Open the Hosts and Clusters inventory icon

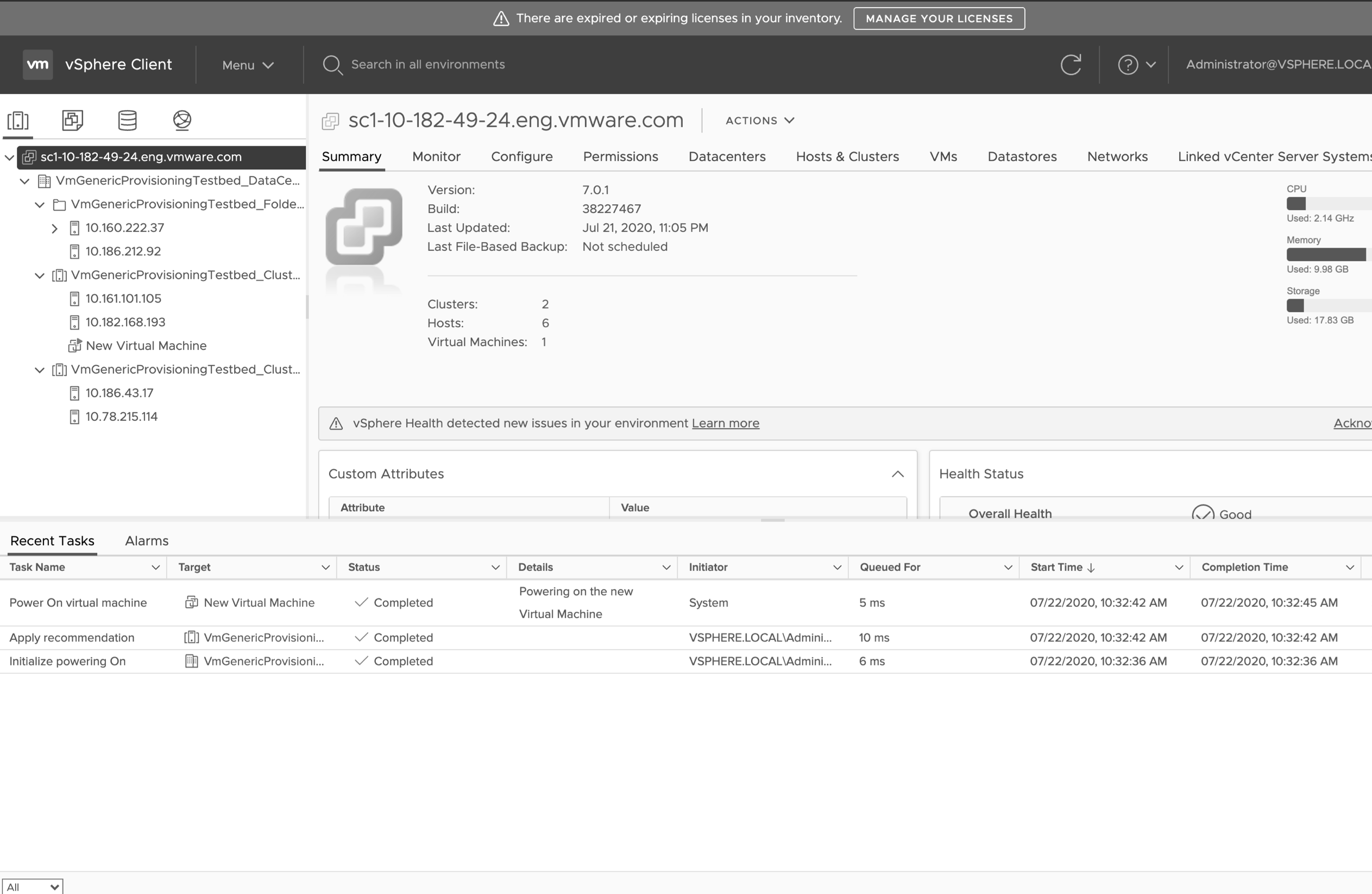coord(18,121)
